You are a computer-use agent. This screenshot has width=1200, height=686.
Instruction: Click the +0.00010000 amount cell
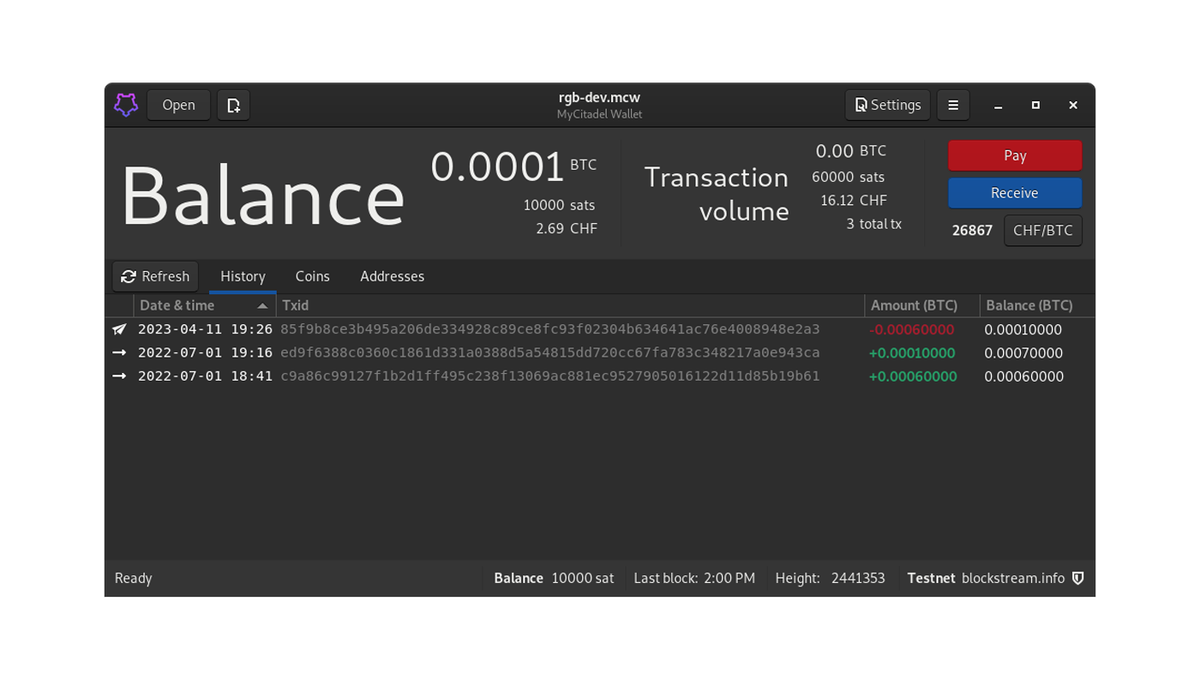pos(912,353)
